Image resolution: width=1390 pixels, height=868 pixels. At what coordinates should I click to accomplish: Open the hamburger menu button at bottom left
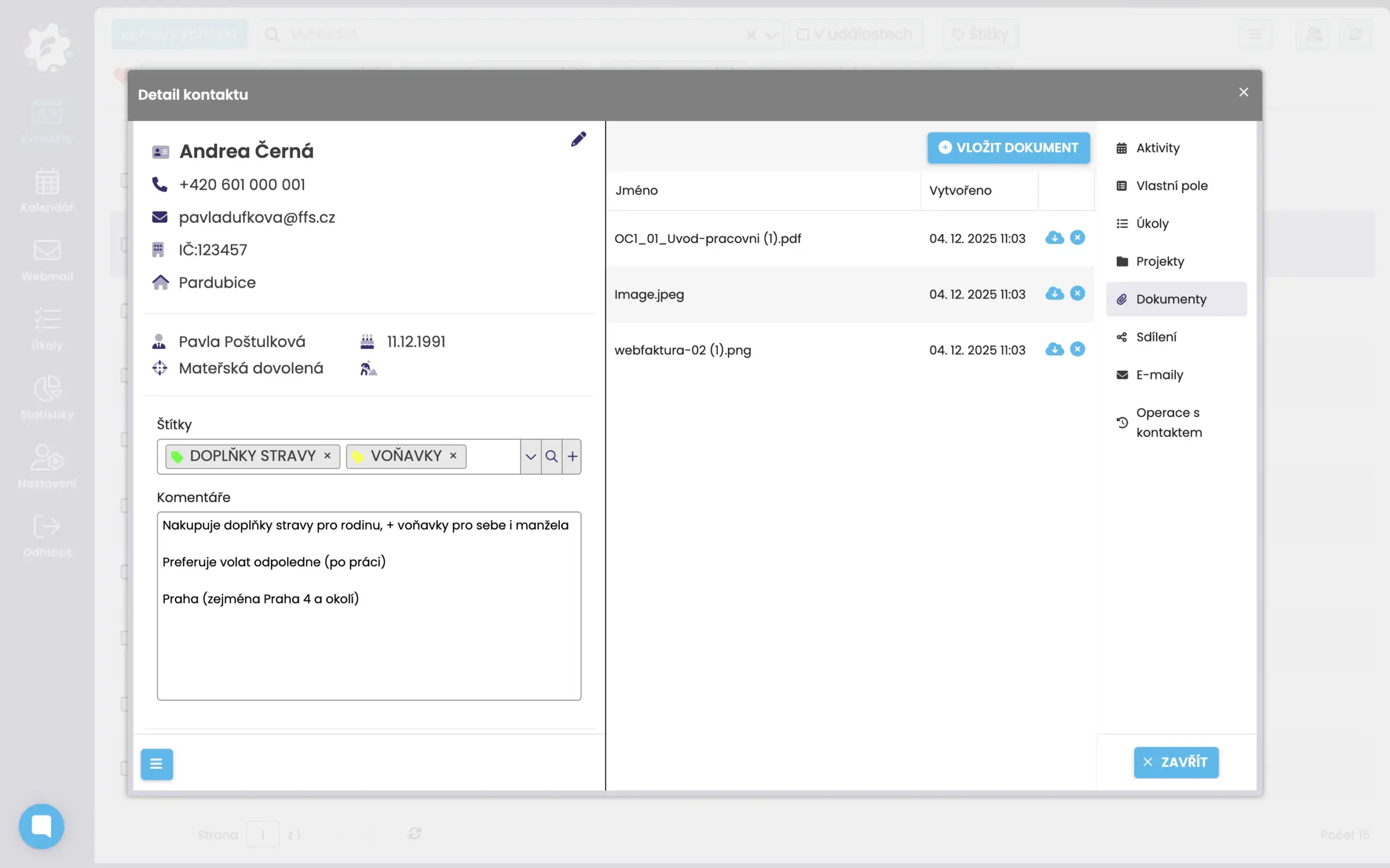[156, 764]
